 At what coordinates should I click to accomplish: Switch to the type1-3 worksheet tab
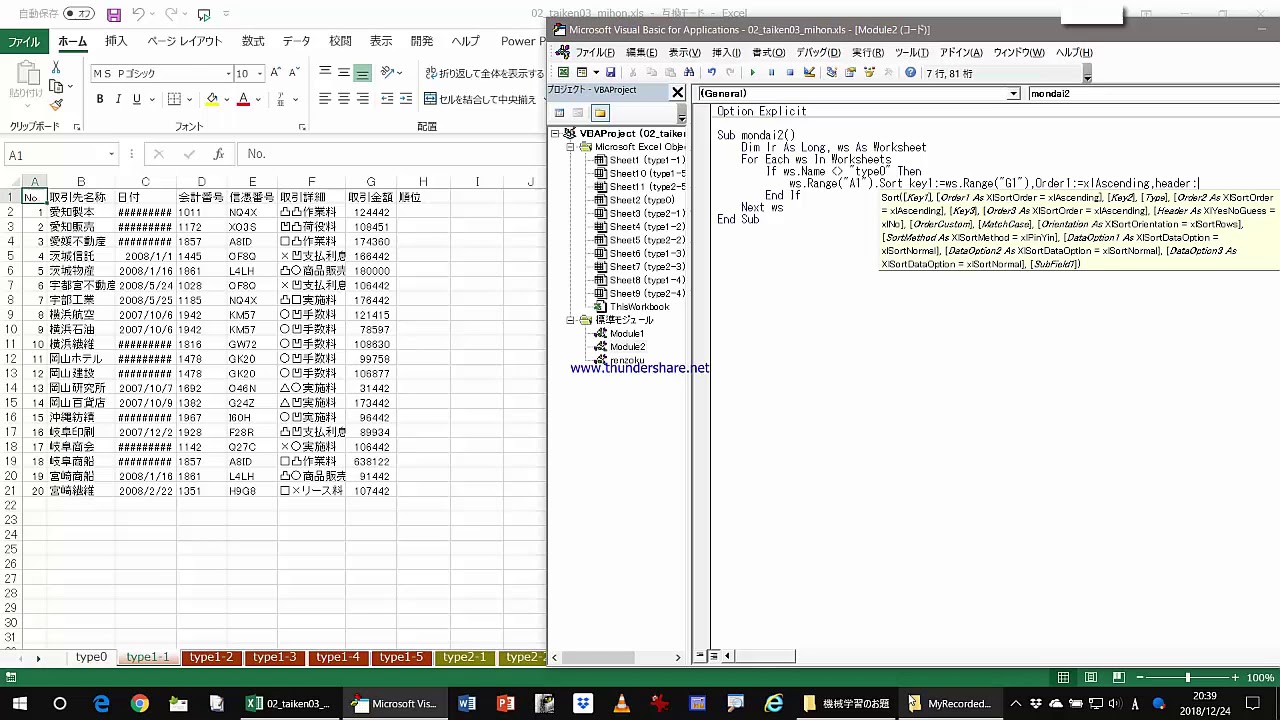[274, 657]
